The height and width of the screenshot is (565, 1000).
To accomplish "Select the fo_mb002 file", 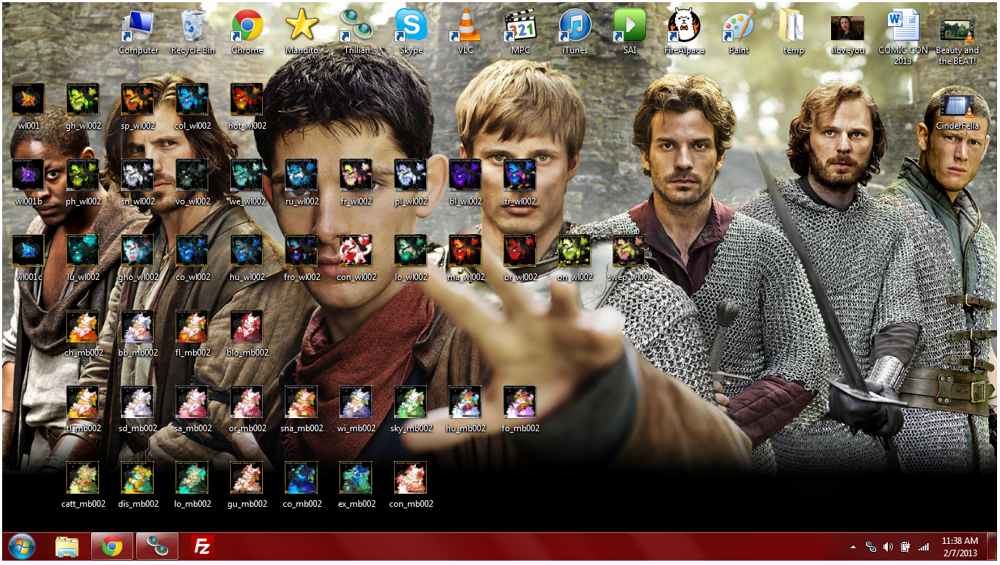I will [x=520, y=409].
